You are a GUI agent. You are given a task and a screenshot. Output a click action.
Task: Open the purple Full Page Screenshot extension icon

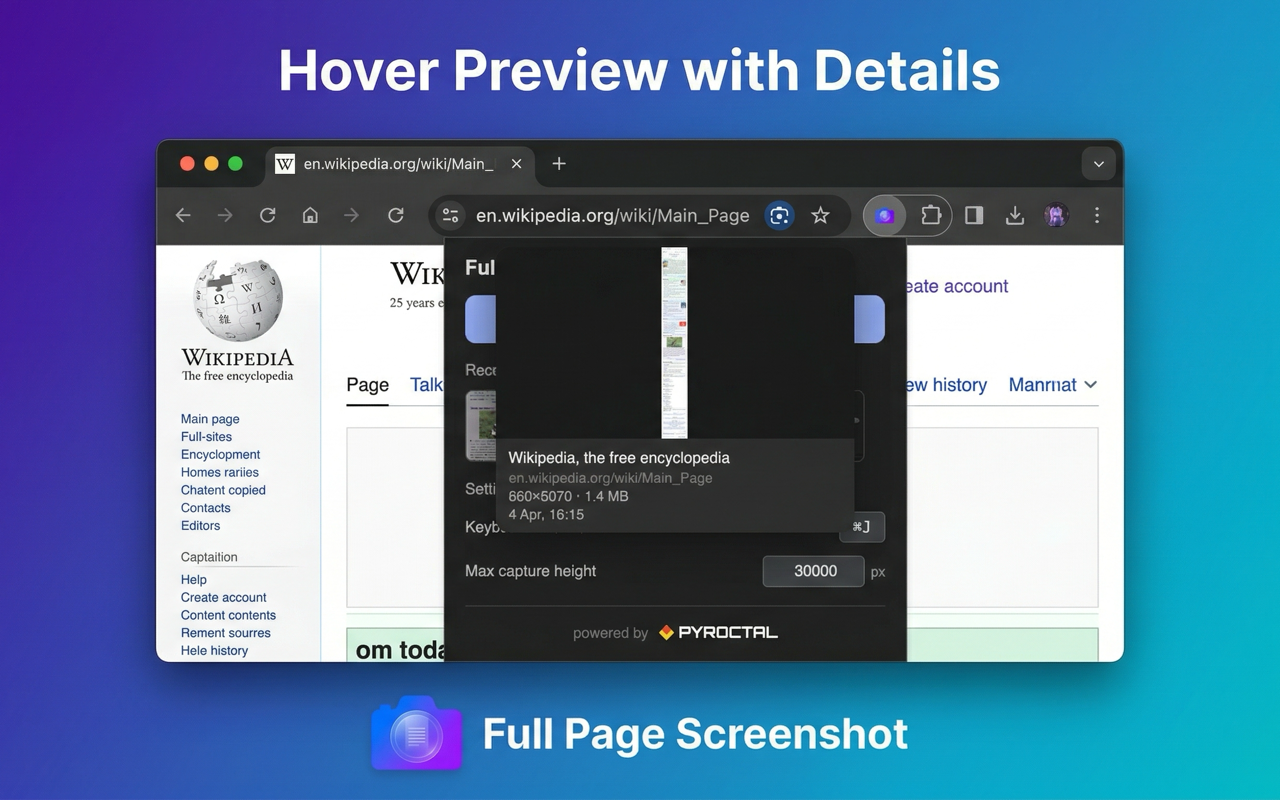884,215
